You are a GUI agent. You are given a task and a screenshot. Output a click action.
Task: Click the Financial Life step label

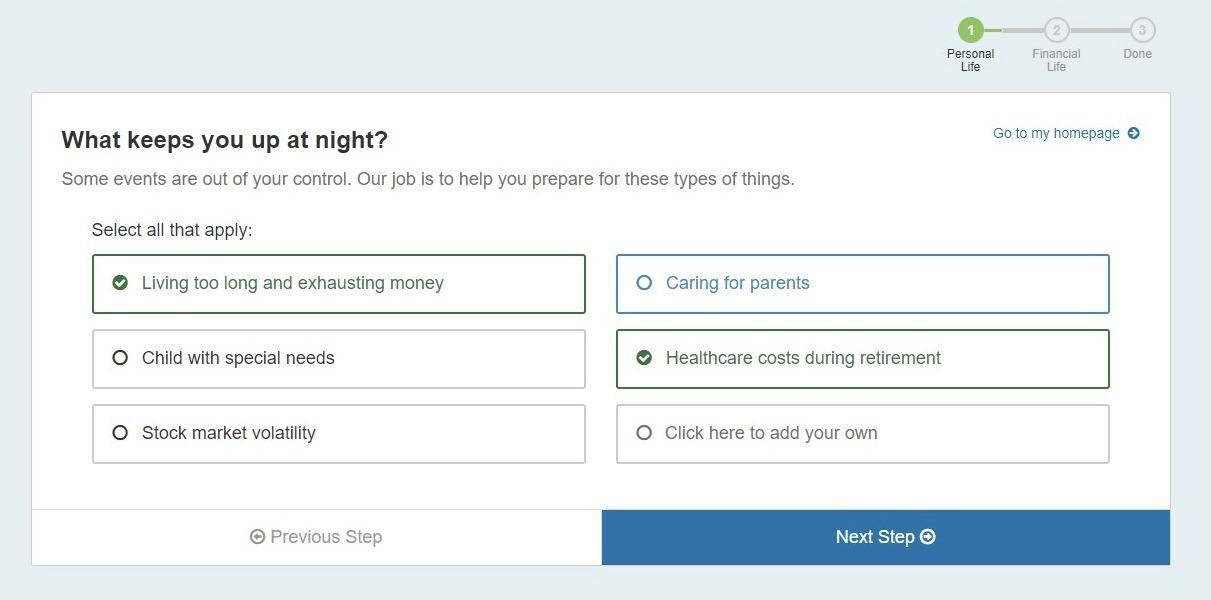pos(1056,60)
